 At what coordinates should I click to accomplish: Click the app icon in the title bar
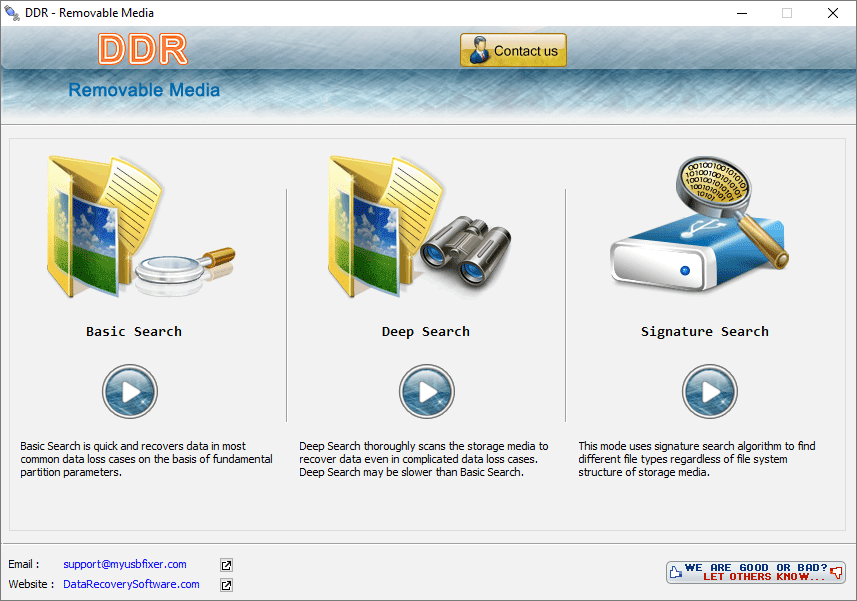tap(12, 13)
